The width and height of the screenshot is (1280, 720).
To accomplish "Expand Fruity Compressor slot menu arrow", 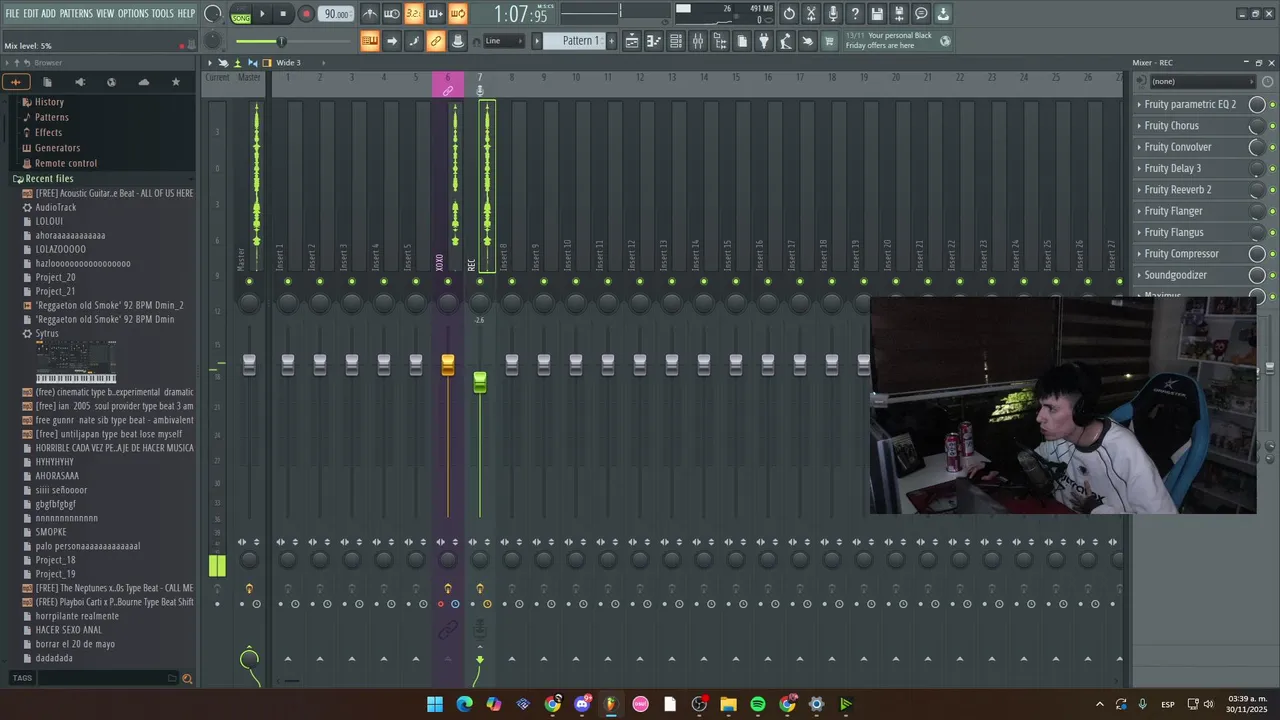I will (x=1139, y=254).
